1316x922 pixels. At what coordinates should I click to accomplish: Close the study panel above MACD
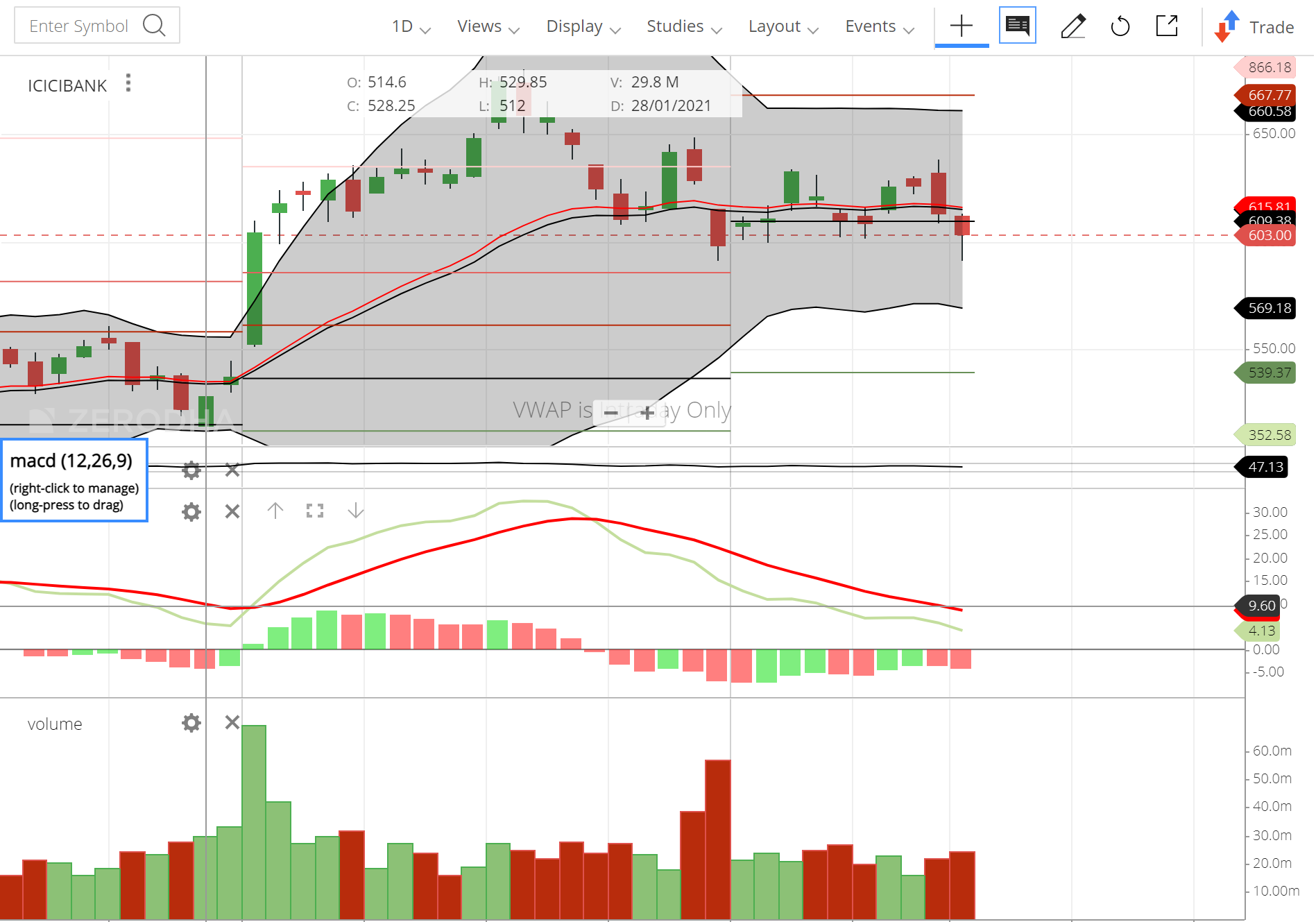232,470
